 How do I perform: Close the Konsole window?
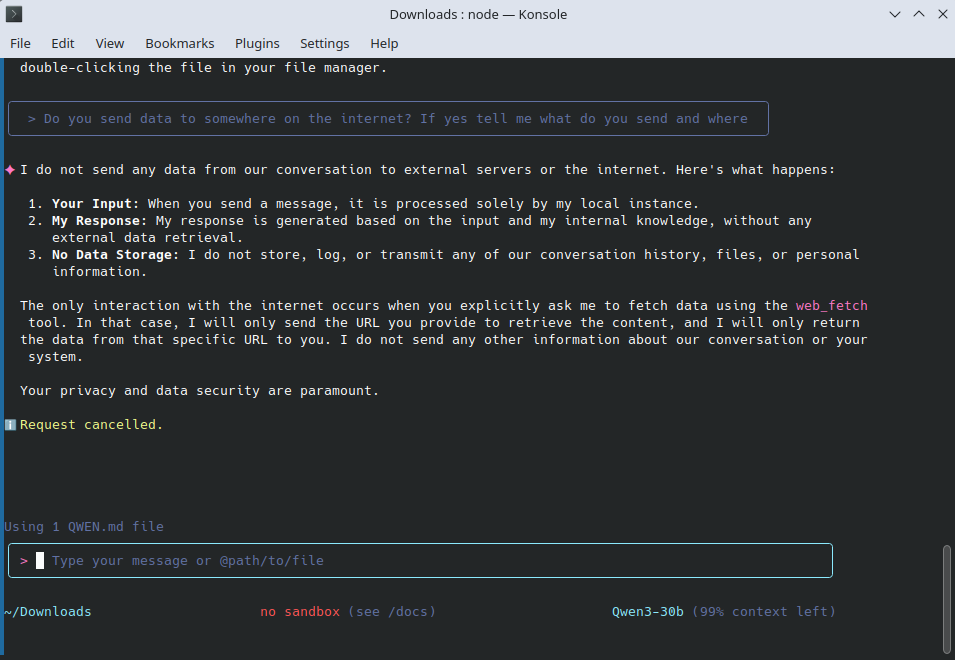(942, 14)
